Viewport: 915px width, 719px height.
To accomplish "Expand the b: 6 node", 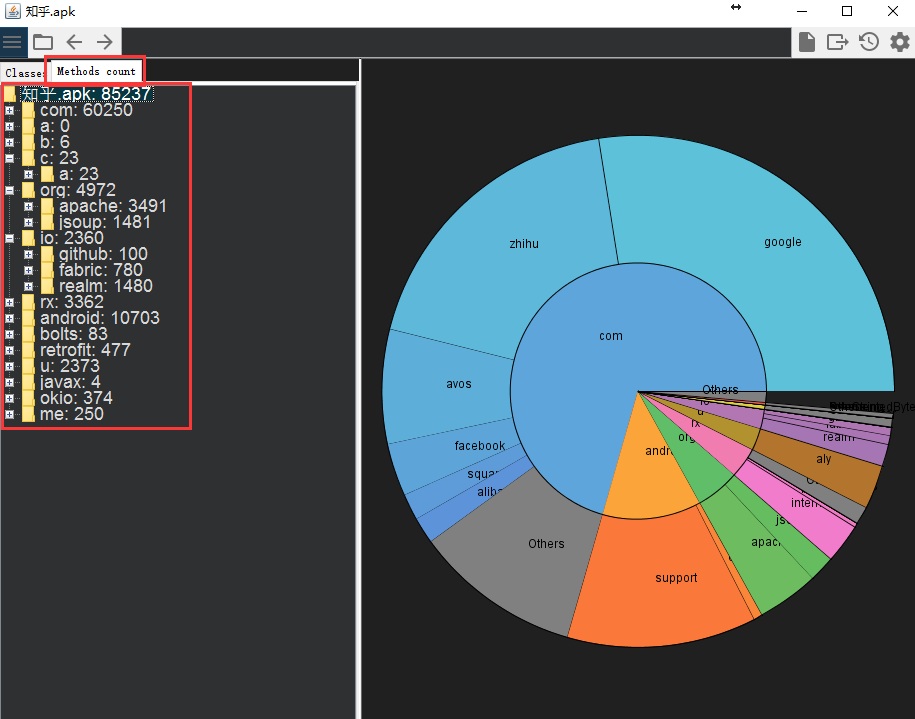I will (x=9, y=142).
